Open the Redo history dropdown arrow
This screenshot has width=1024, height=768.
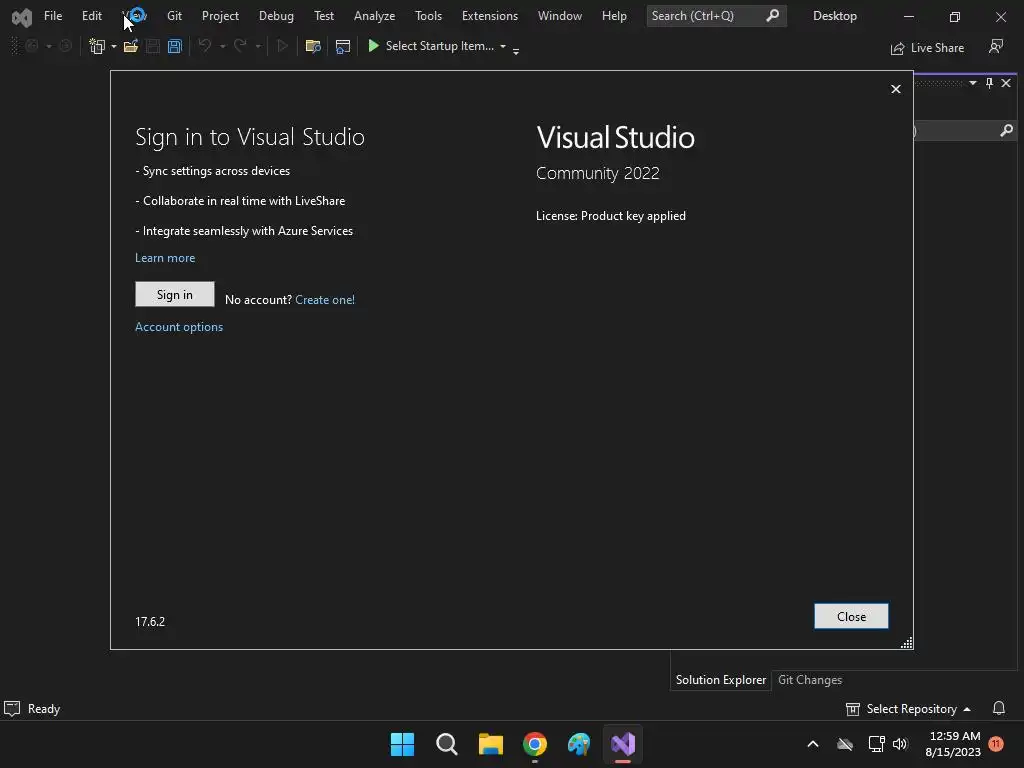[x=258, y=46]
